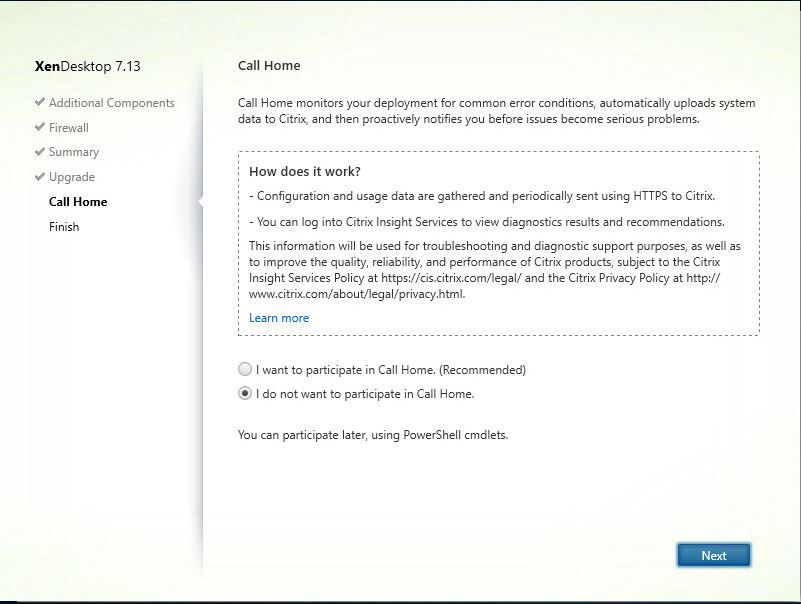
Task: Open the Learn more link
Action: click(x=279, y=318)
